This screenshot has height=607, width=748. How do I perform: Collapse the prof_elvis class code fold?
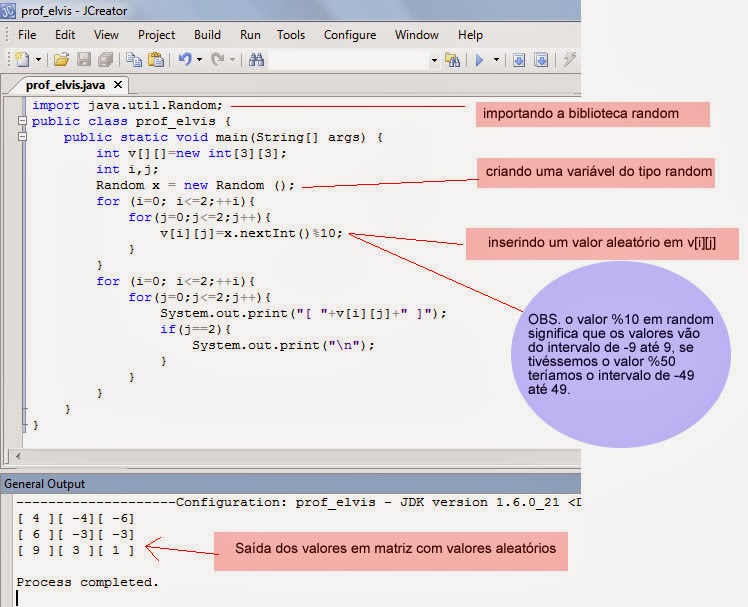click(22, 121)
